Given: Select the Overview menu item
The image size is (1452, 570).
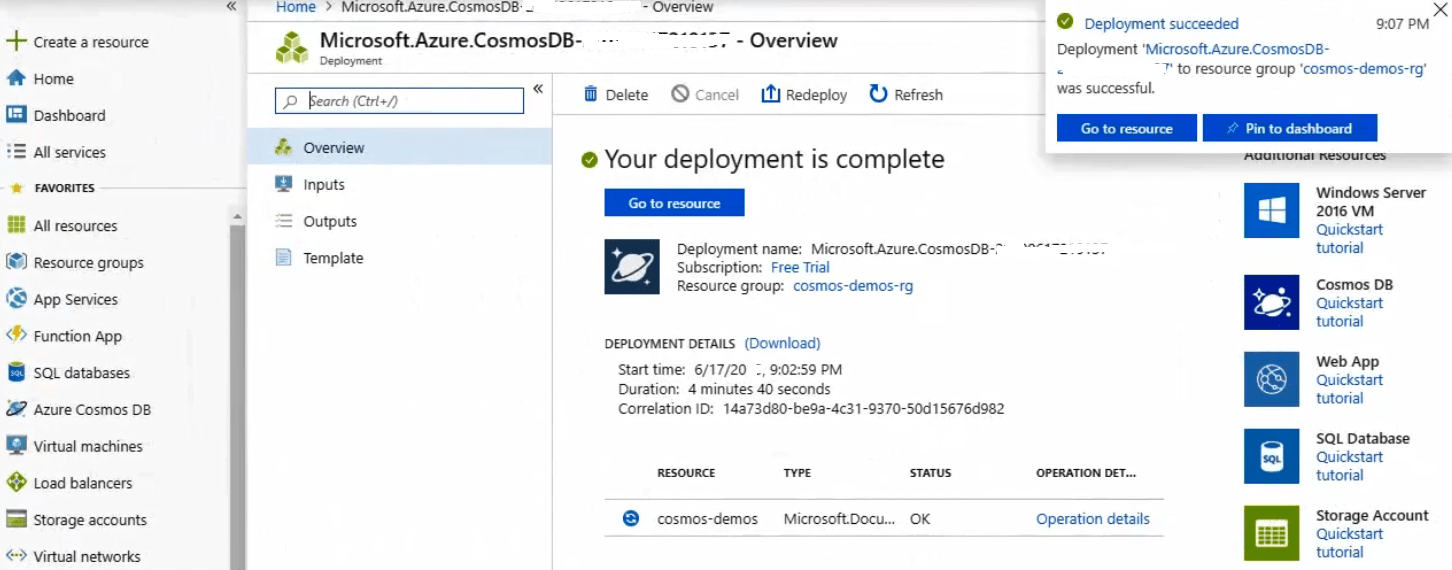Looking at the screenshot, I should click(400, 147).
